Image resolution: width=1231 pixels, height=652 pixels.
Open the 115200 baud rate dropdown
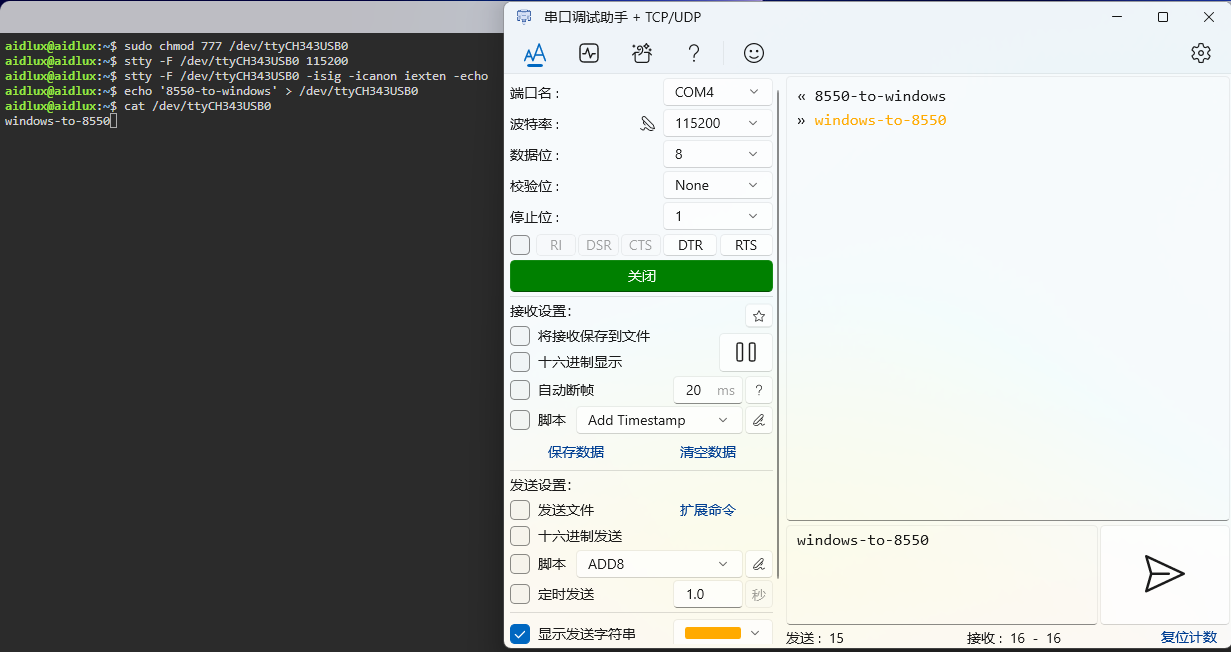point(717,123)
